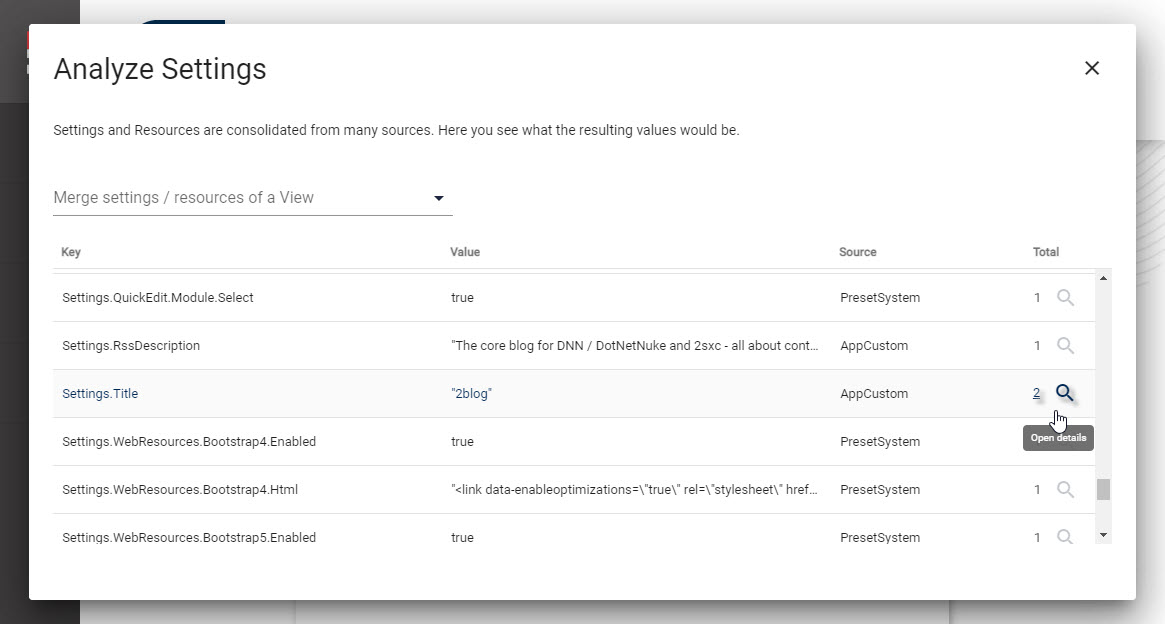This screenshot has height=624, width=1165.
Task: Open details for Settings.WebResources.Bootstrap4.Html
Action: [x=1065, y=490]
